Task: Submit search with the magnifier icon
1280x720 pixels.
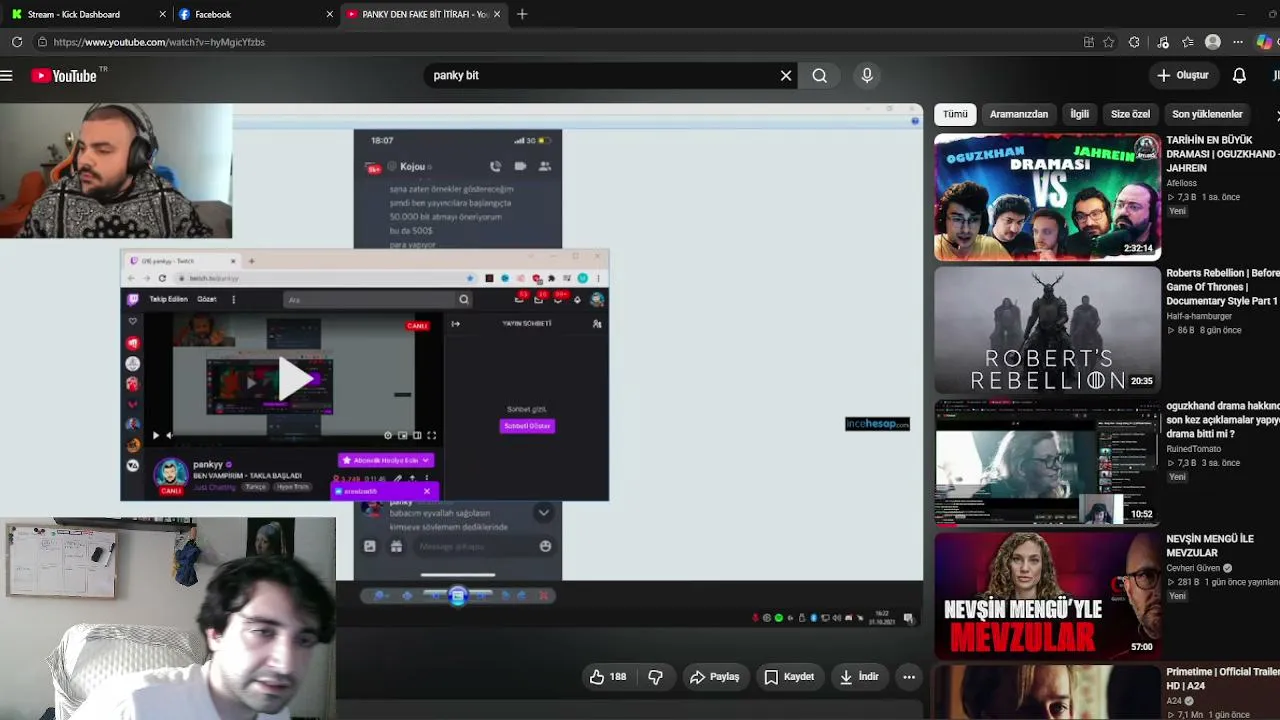Action: point(820,75)
